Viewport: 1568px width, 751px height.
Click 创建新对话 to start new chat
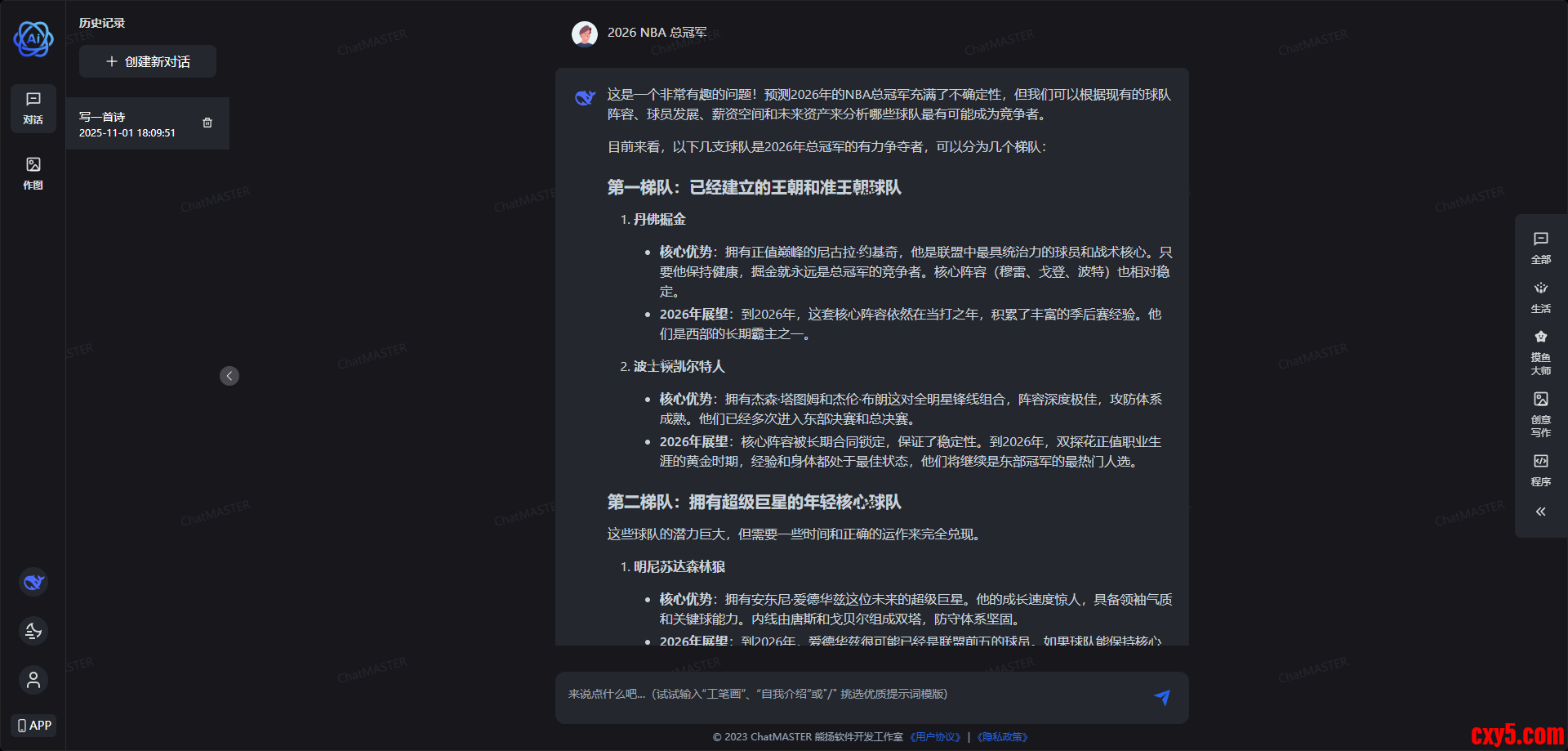point(147,60)
